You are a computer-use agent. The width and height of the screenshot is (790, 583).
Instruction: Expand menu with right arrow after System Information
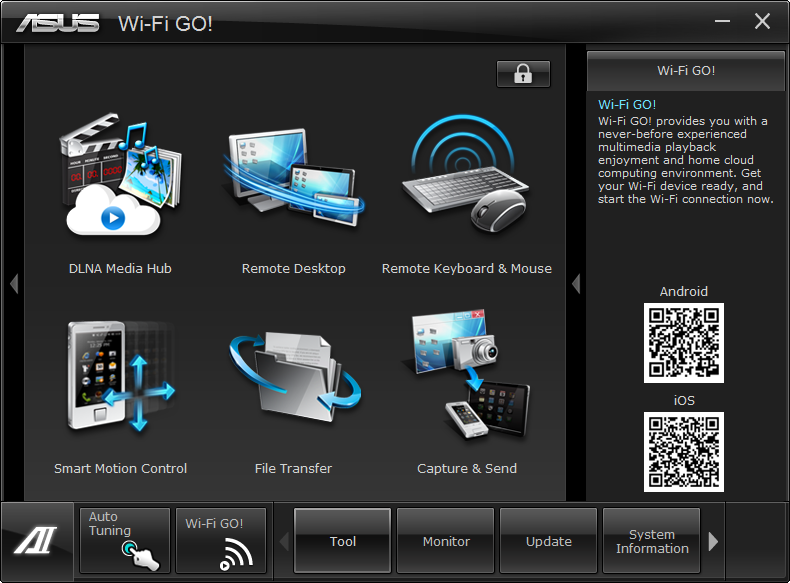[713, 541]
